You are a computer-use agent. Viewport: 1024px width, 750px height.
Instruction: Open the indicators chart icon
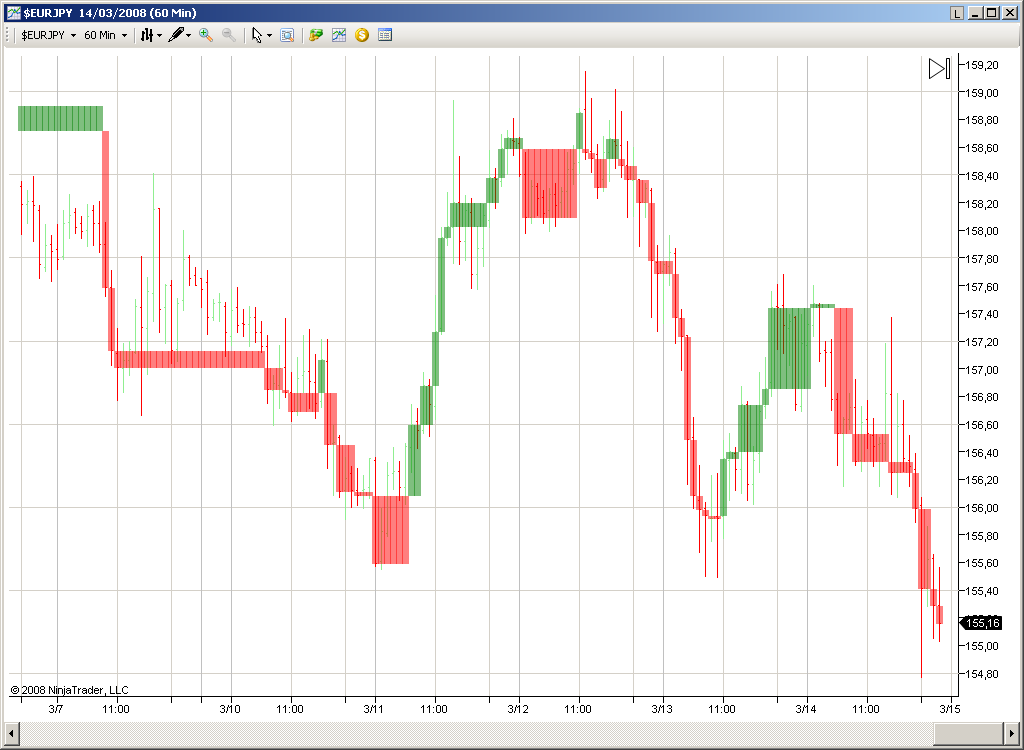coord(339,35)
